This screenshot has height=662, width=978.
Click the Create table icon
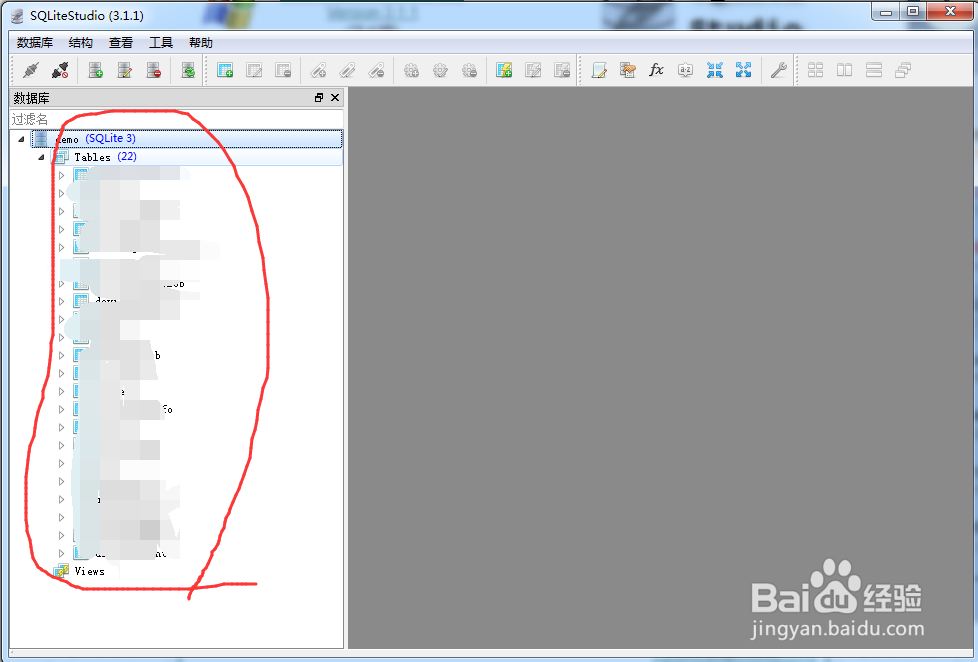(x=225, y=70)
